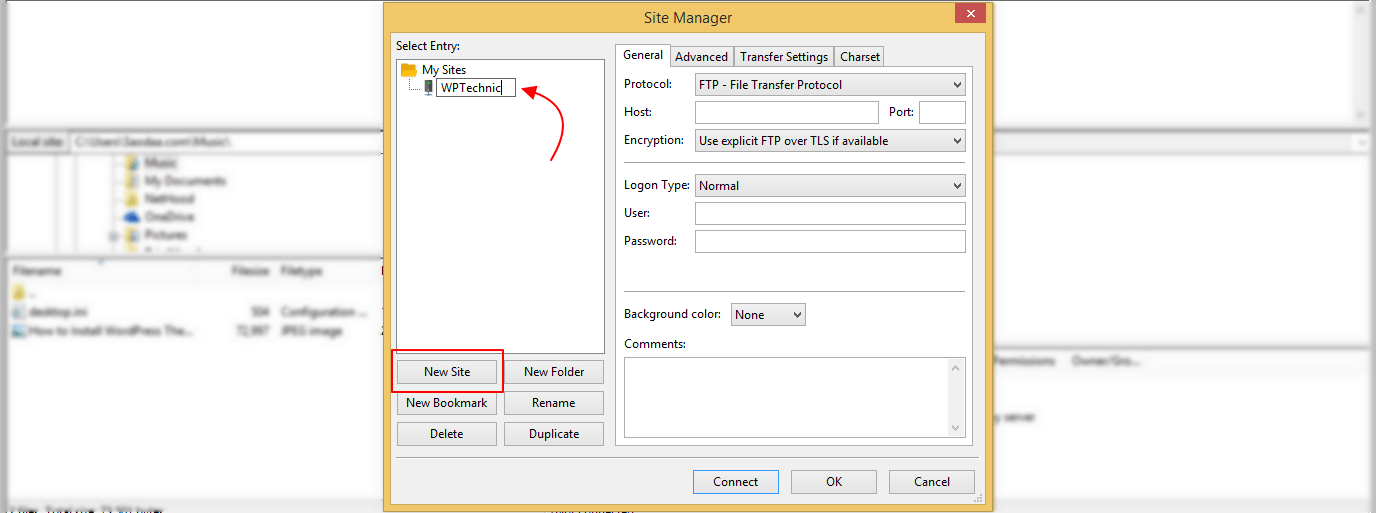The height and width of the screenshot is (513, 1376).
Task: Click the Delete button
Action: (447, 434)
